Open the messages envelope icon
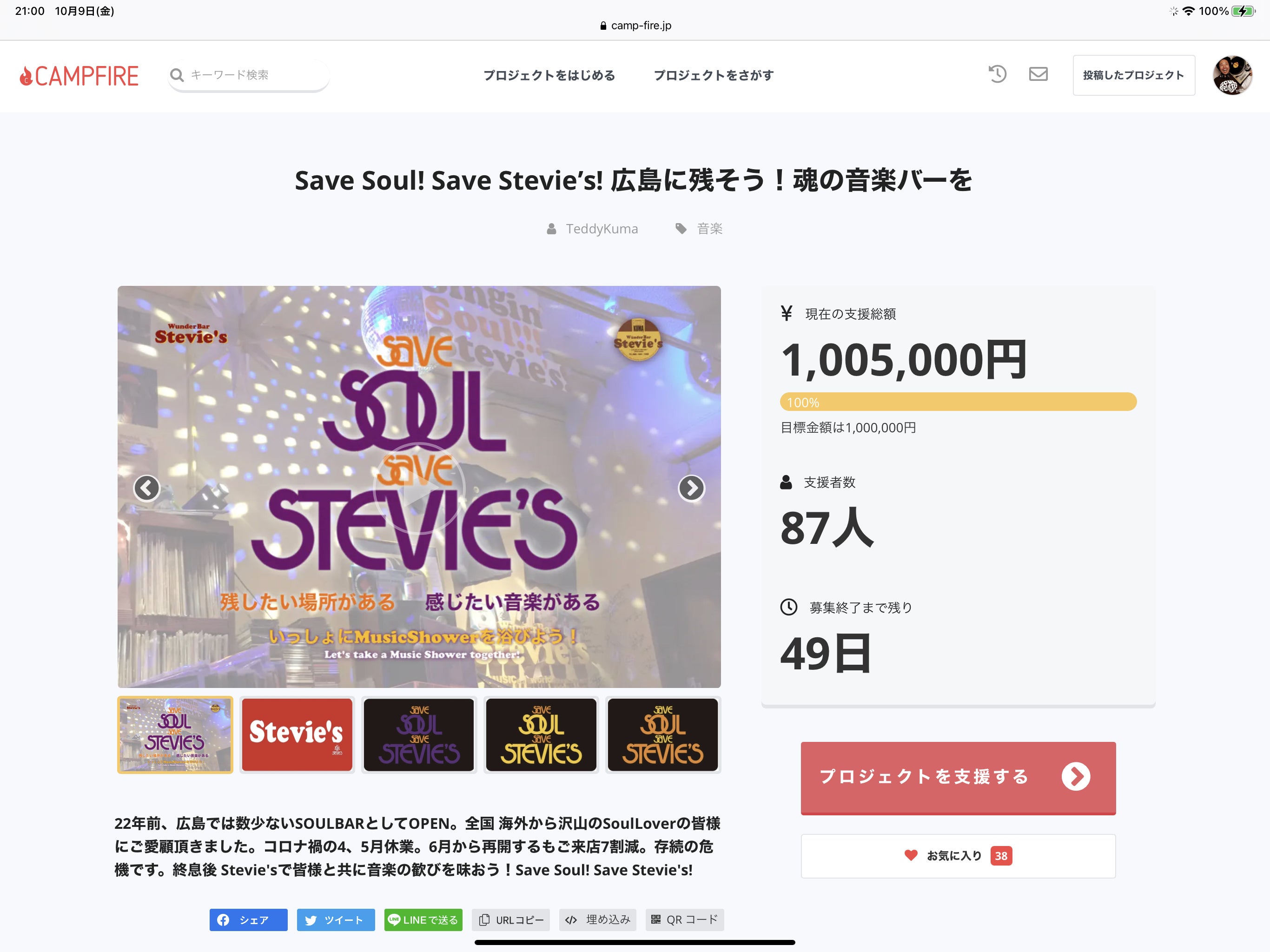Screen dimensions: 1270x952 [x=1038, y=74]
